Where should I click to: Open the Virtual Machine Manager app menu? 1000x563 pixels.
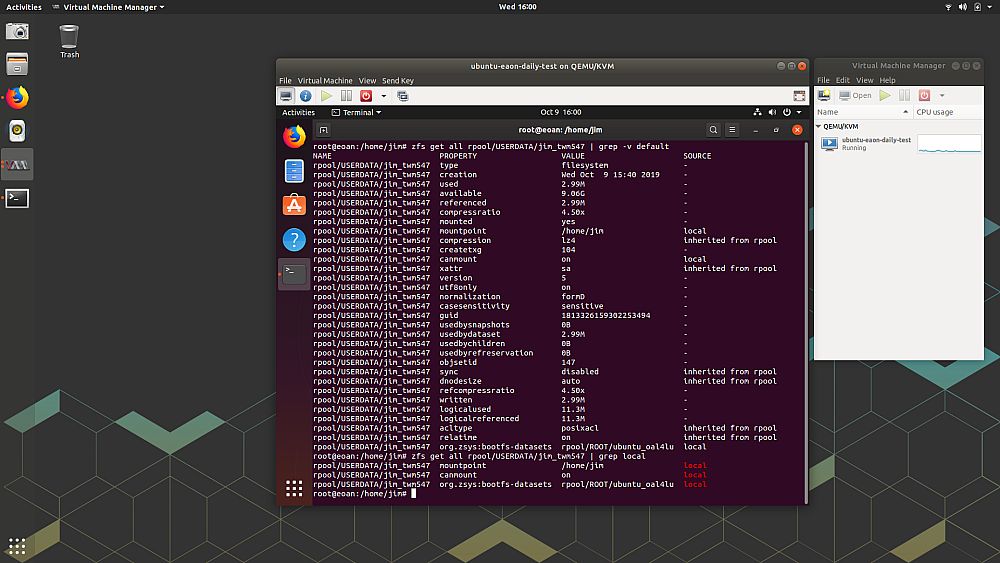(113, 7)
